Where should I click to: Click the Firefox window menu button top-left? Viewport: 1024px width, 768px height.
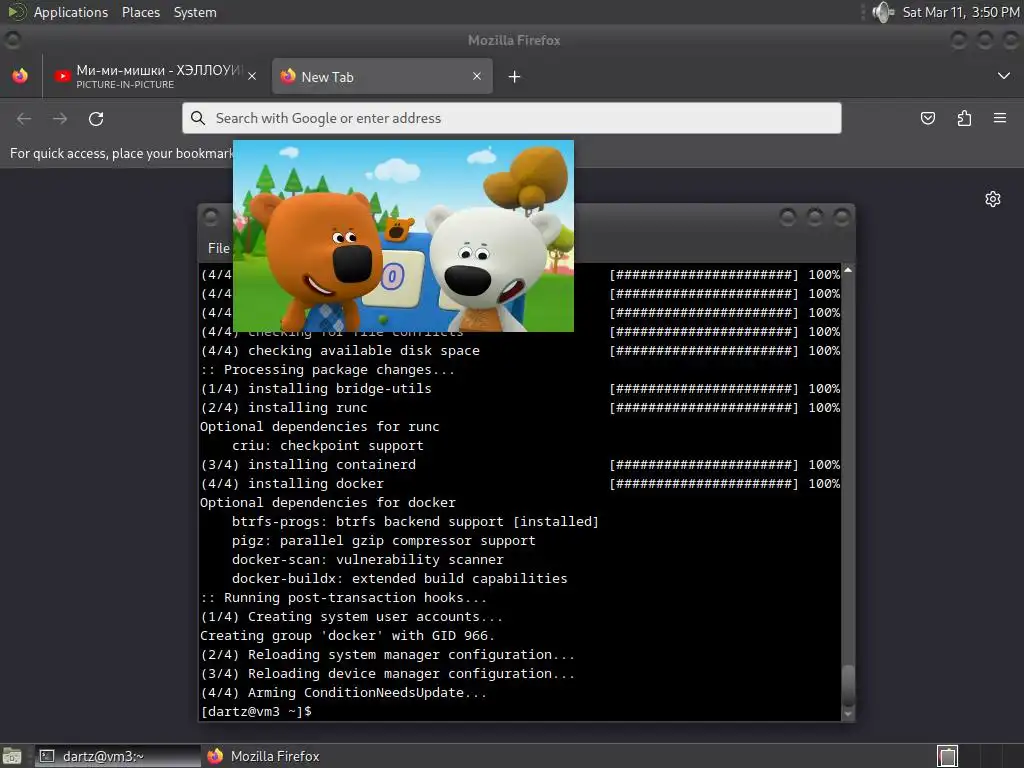pyautogui.click(x=12, y=40)
